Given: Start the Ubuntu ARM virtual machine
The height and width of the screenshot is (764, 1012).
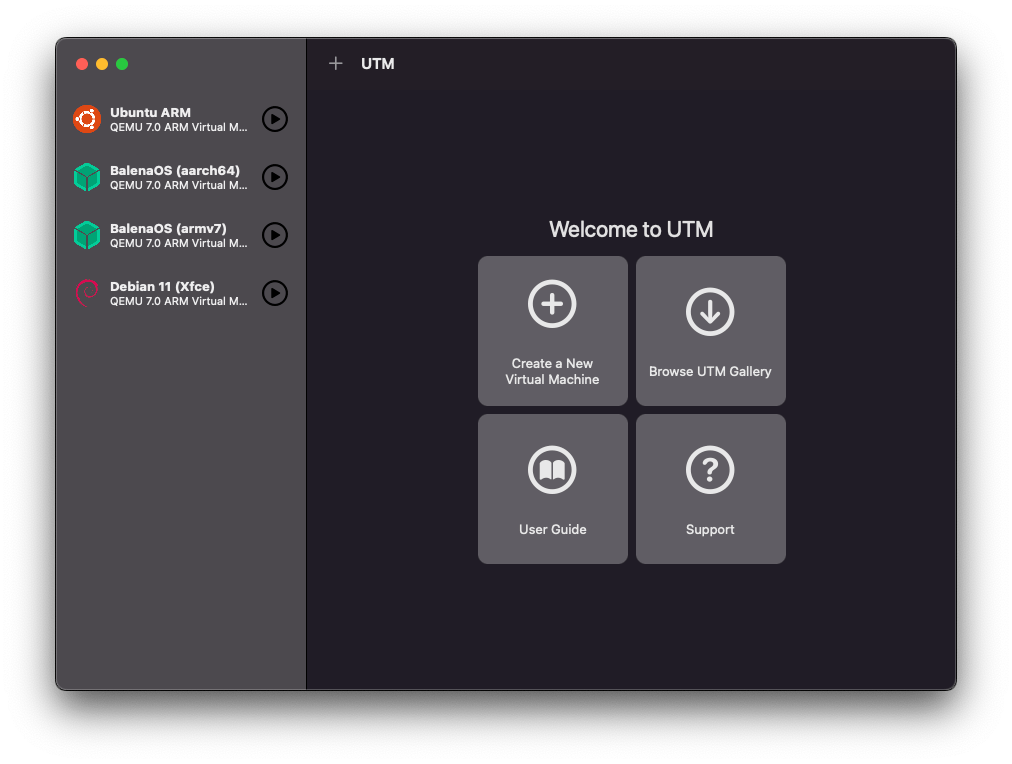Looking at the screenshot, I should [274, 119].
